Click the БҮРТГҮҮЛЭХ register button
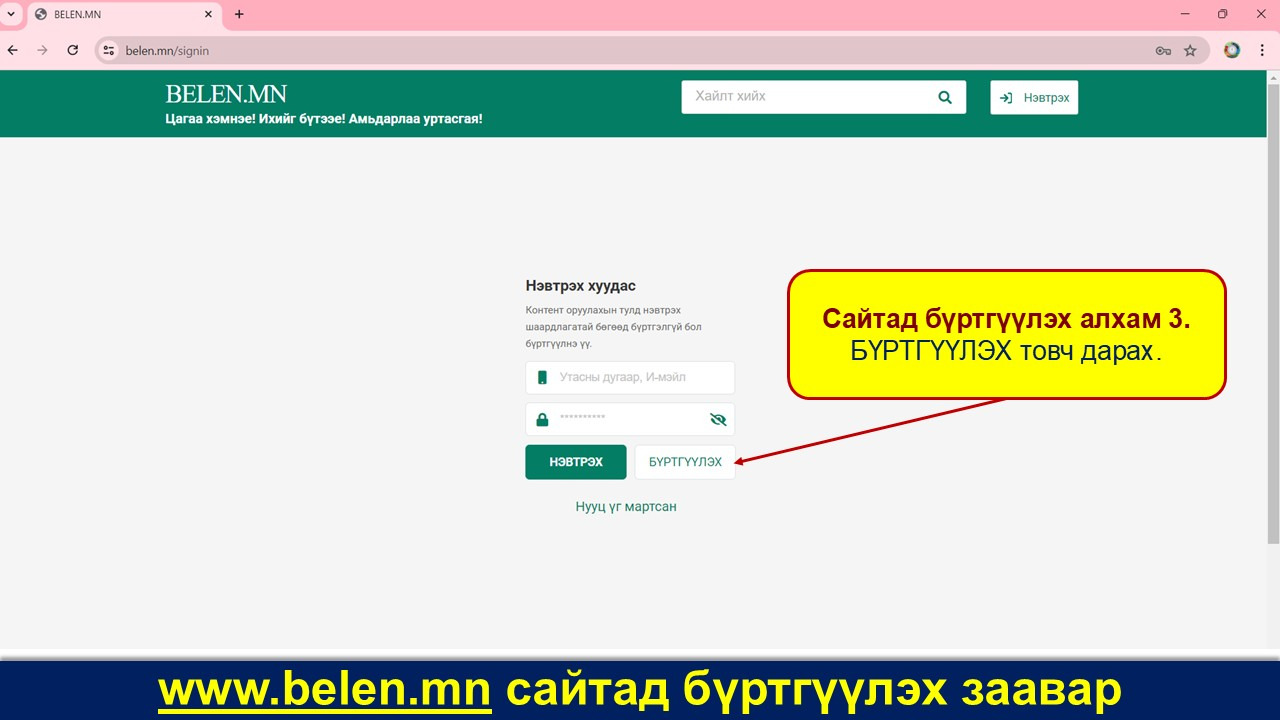This screenshot has height=720, width=1280. 685,462
